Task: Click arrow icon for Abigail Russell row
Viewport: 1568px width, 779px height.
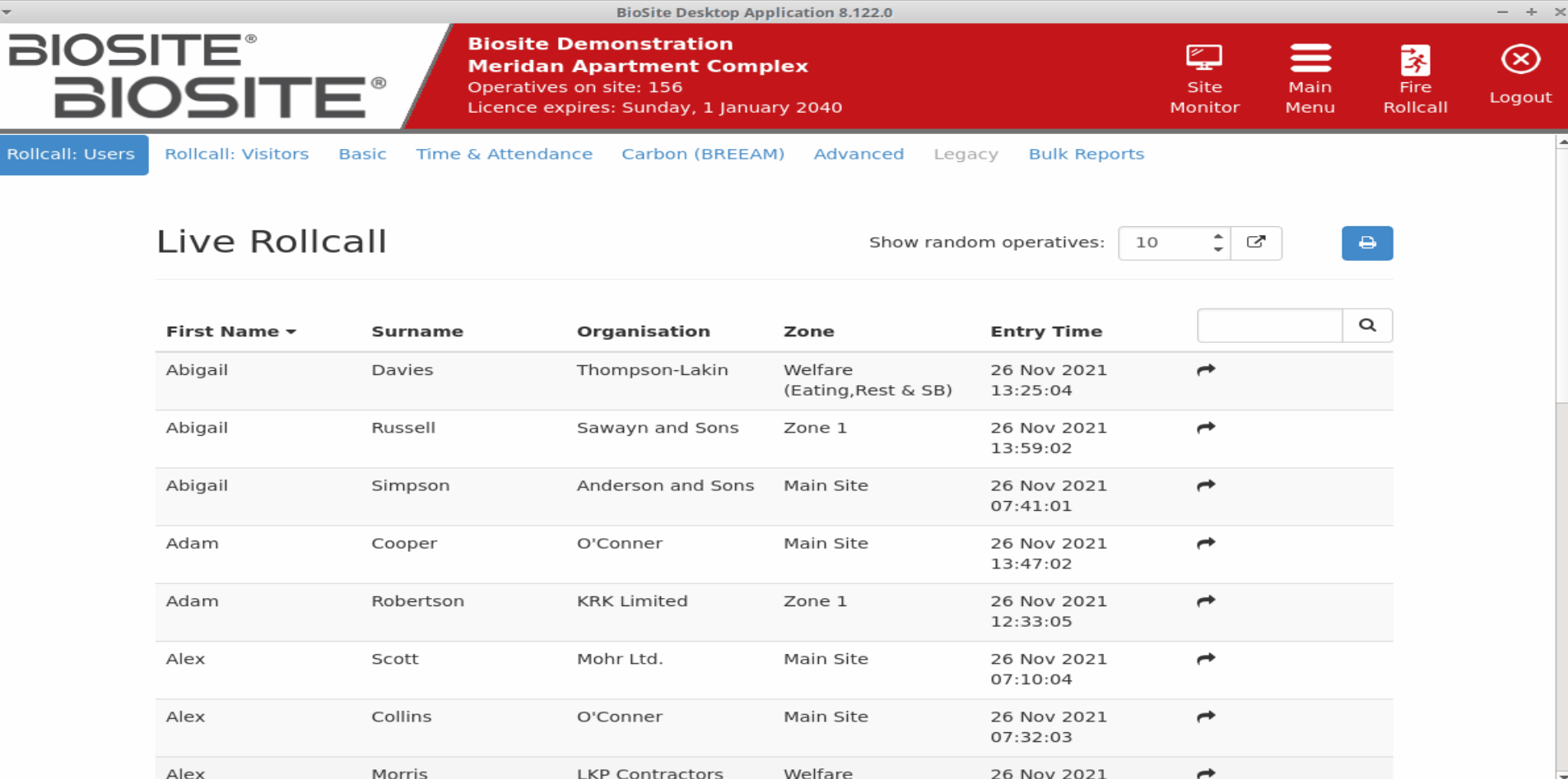Action: point(1206,428)
